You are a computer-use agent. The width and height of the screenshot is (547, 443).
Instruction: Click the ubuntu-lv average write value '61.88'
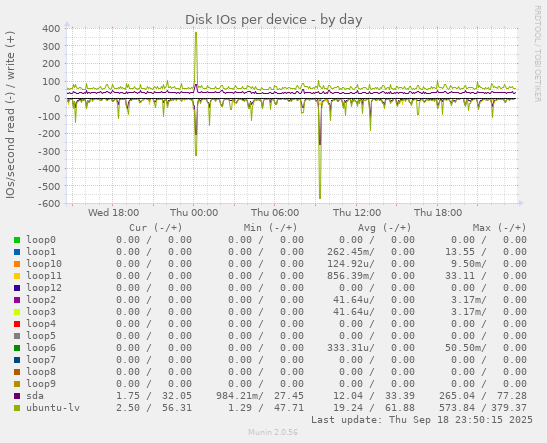tap(400, 407)
